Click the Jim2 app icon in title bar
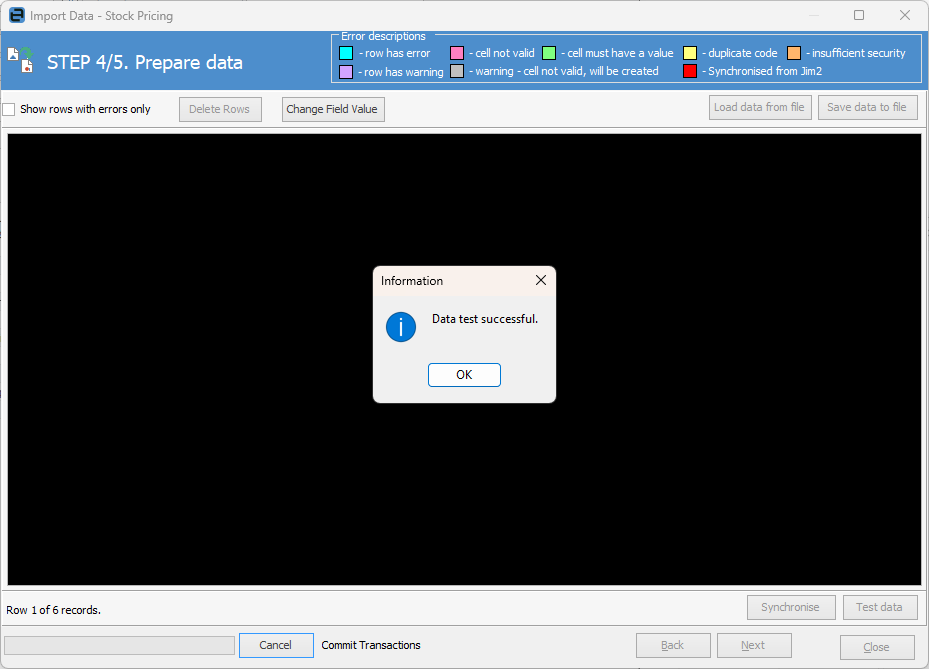Viewport: 929px width, 669px height. pyautogui.click(x=17, y=15)
